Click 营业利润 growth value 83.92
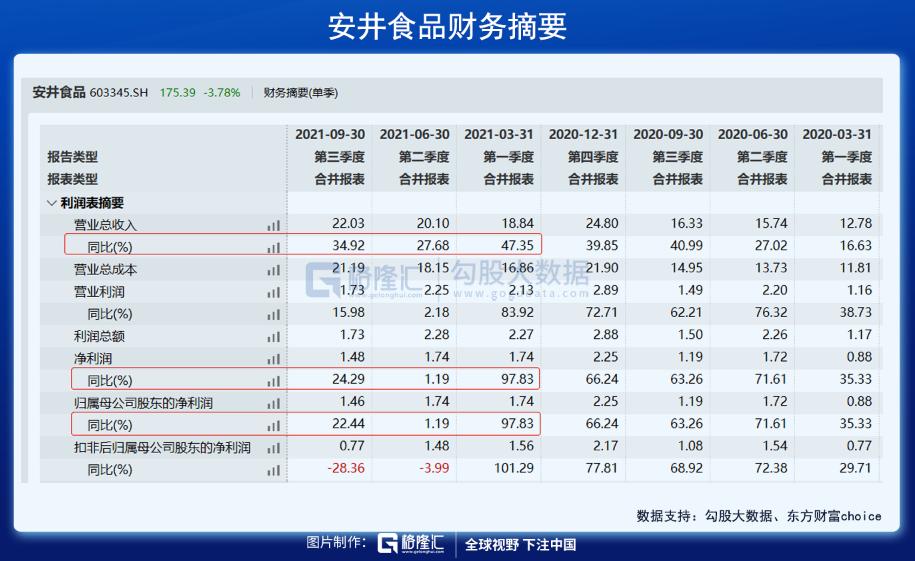This screenshot has width=915, height=561. point(517,313)
